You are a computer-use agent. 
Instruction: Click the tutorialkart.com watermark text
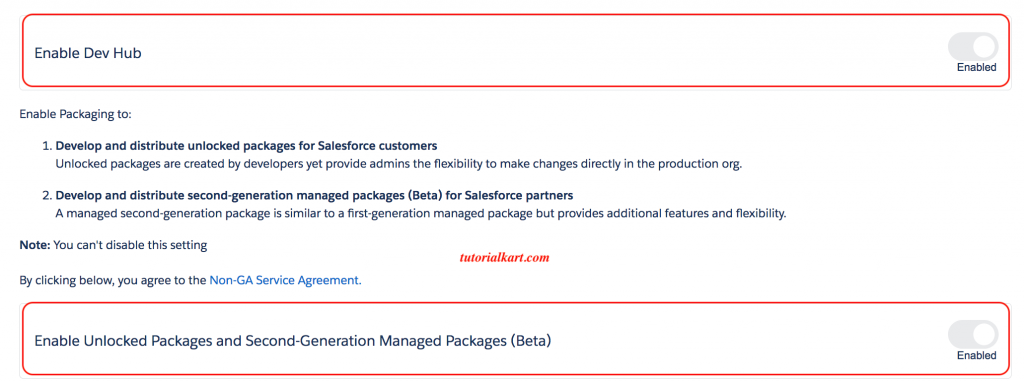click(503, 258)
